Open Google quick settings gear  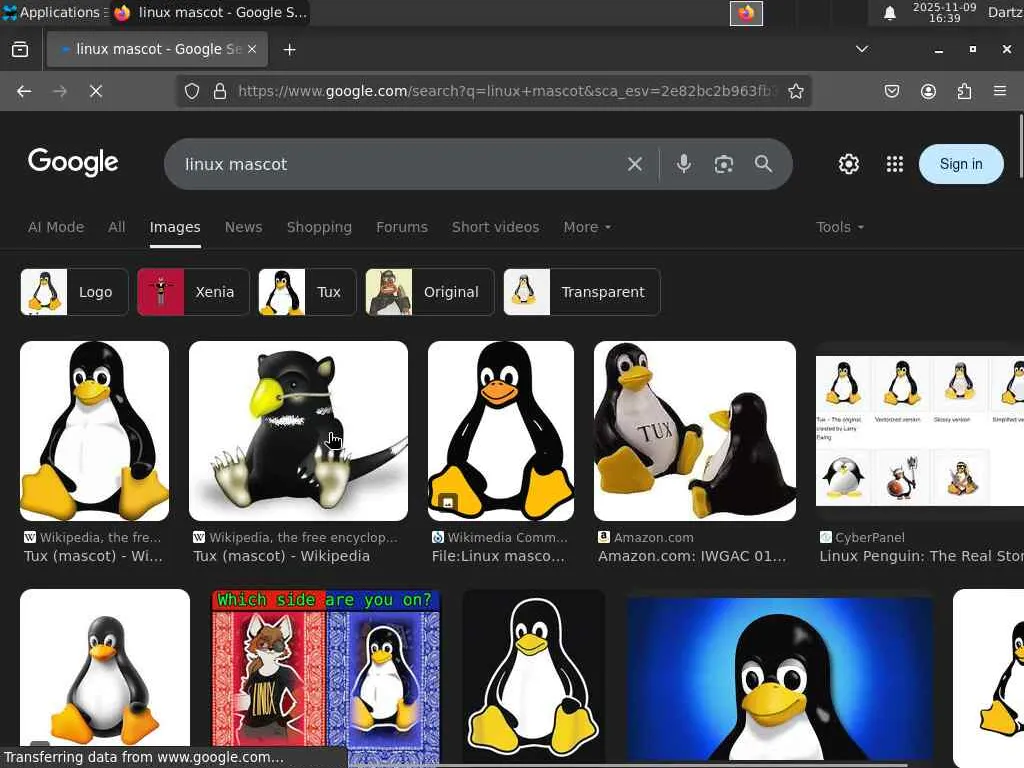click(848, 164)
